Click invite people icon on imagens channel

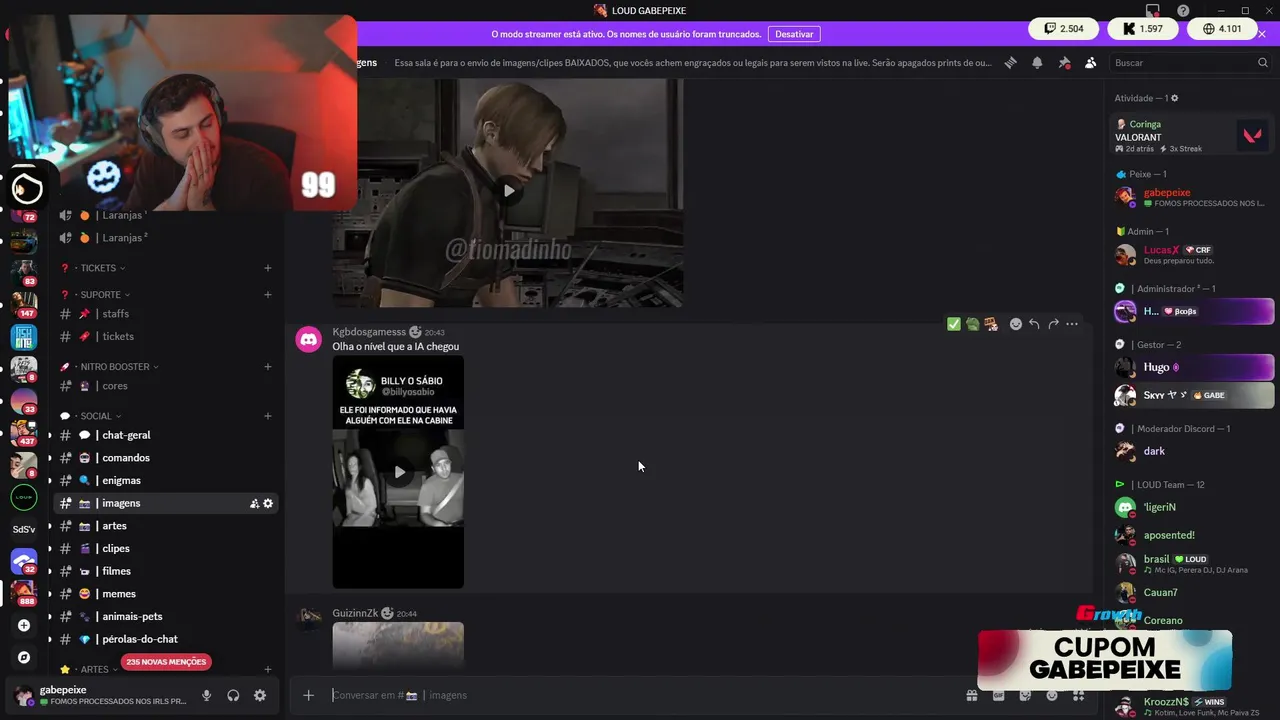pos(254,503)
